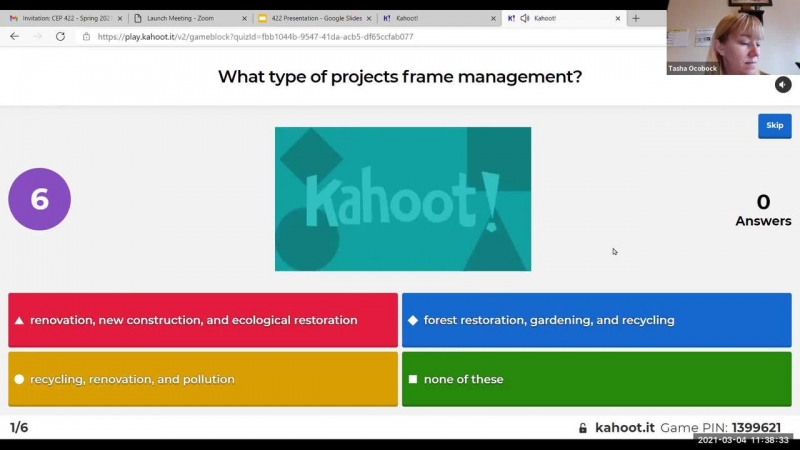Click the site info icon beside URL
This screenshot has height=450, width=800.
click(86, 36)
